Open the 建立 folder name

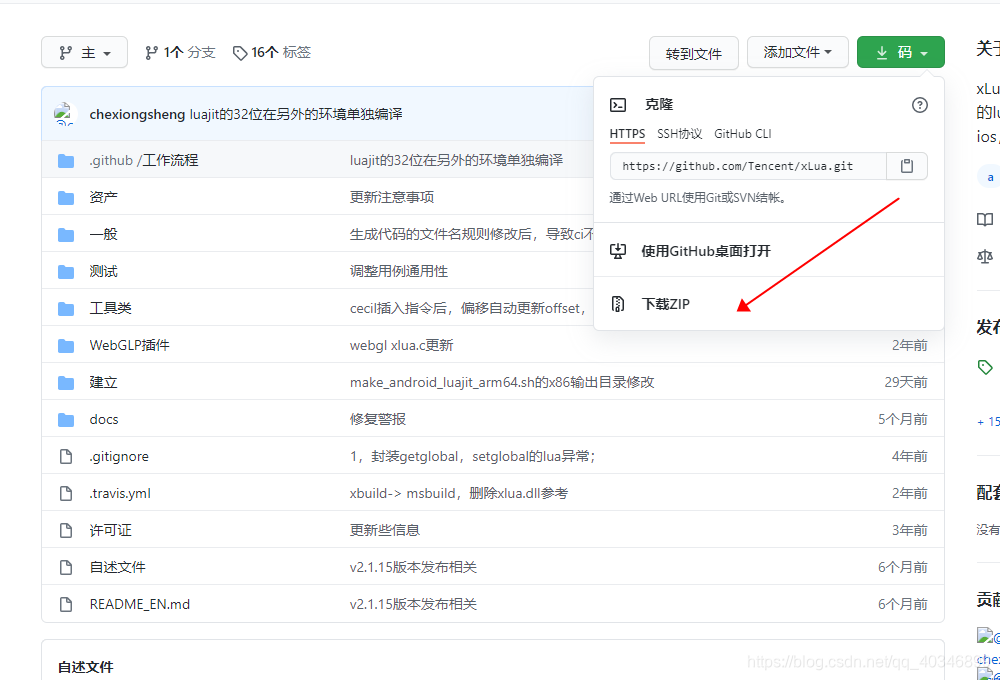click(x=103, y=382)
